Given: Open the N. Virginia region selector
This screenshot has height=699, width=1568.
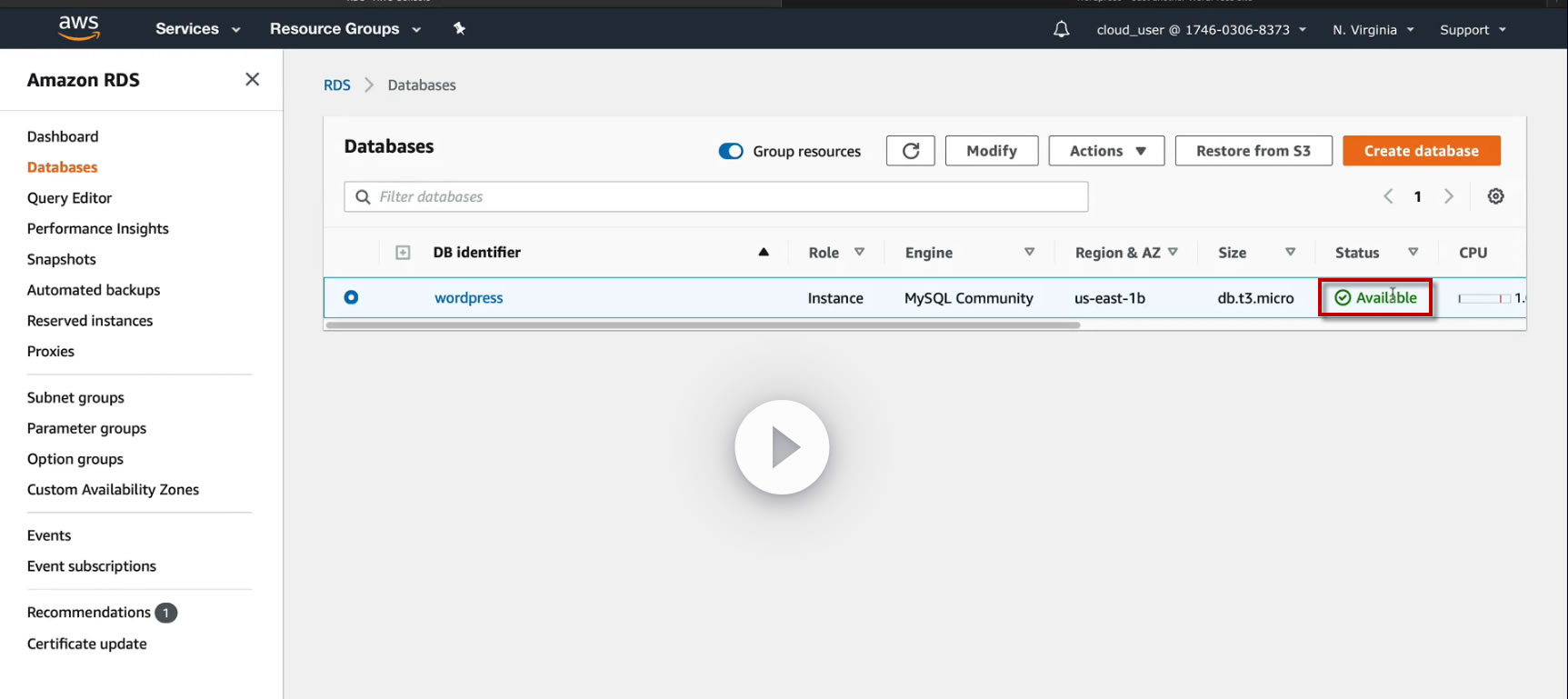Looking at the screenshot, I should pyautogui.click(x=1373, y=29).
